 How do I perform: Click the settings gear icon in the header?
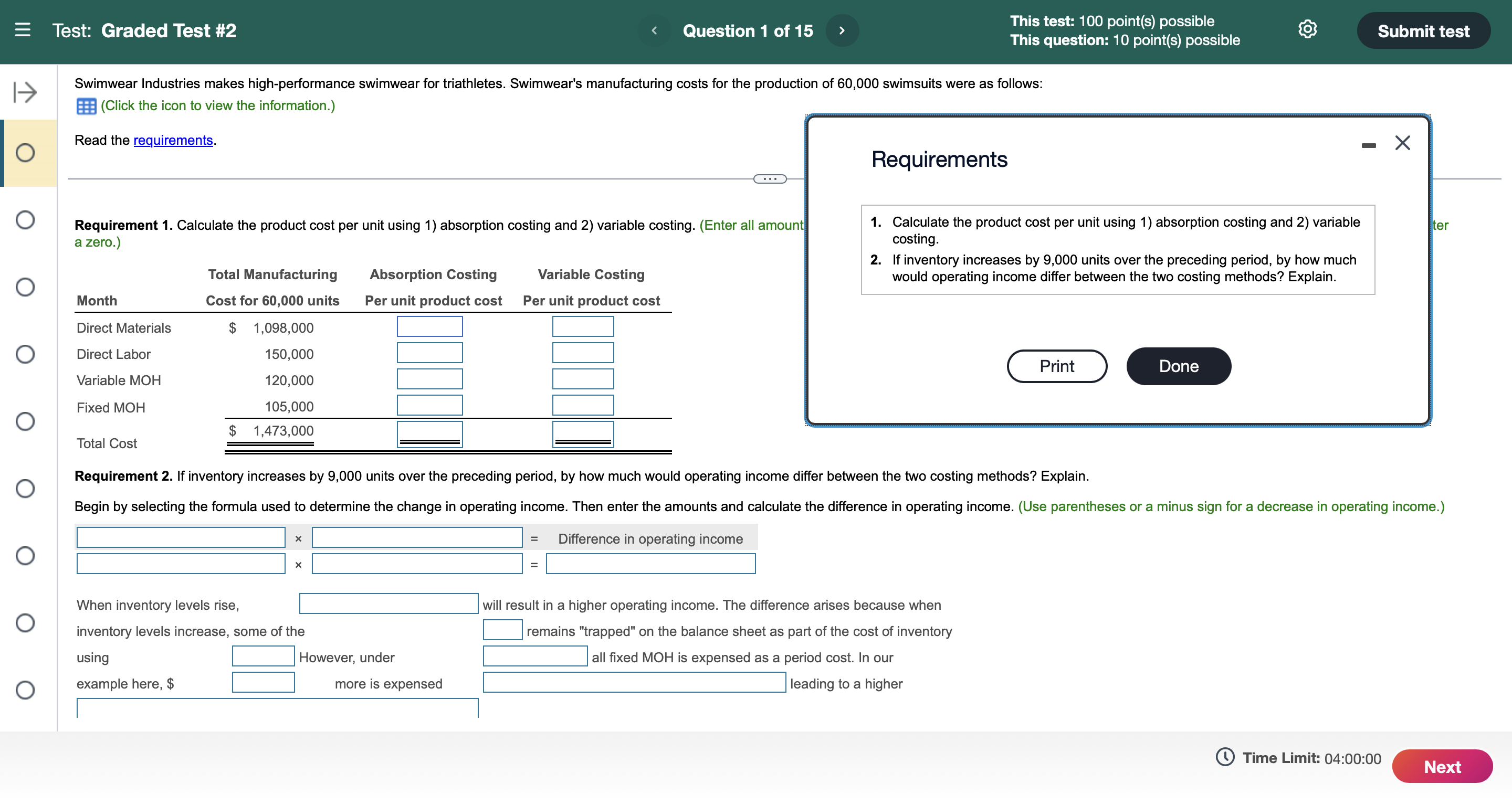point(1307,30)
